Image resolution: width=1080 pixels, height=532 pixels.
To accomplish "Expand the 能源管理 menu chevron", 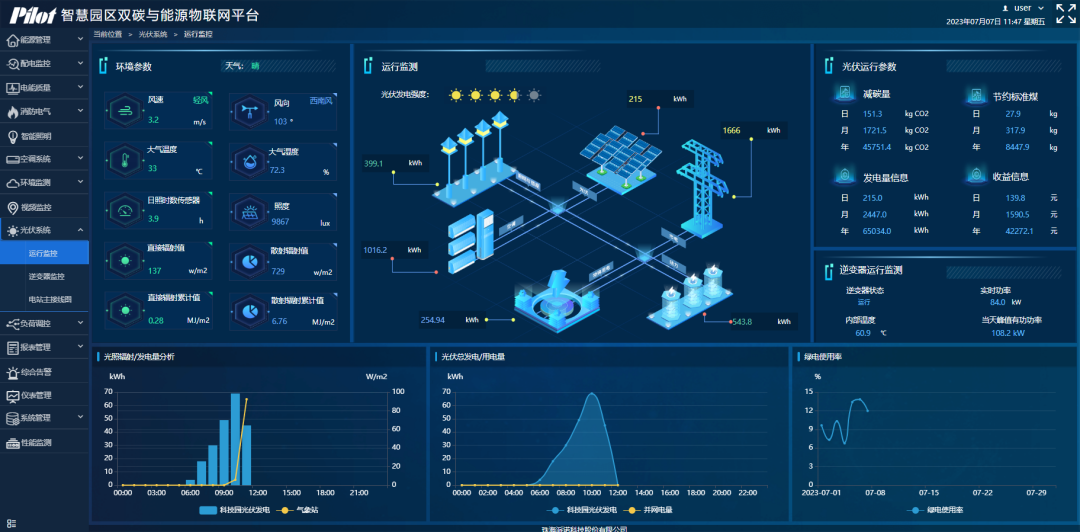I will tap(80, 39).
